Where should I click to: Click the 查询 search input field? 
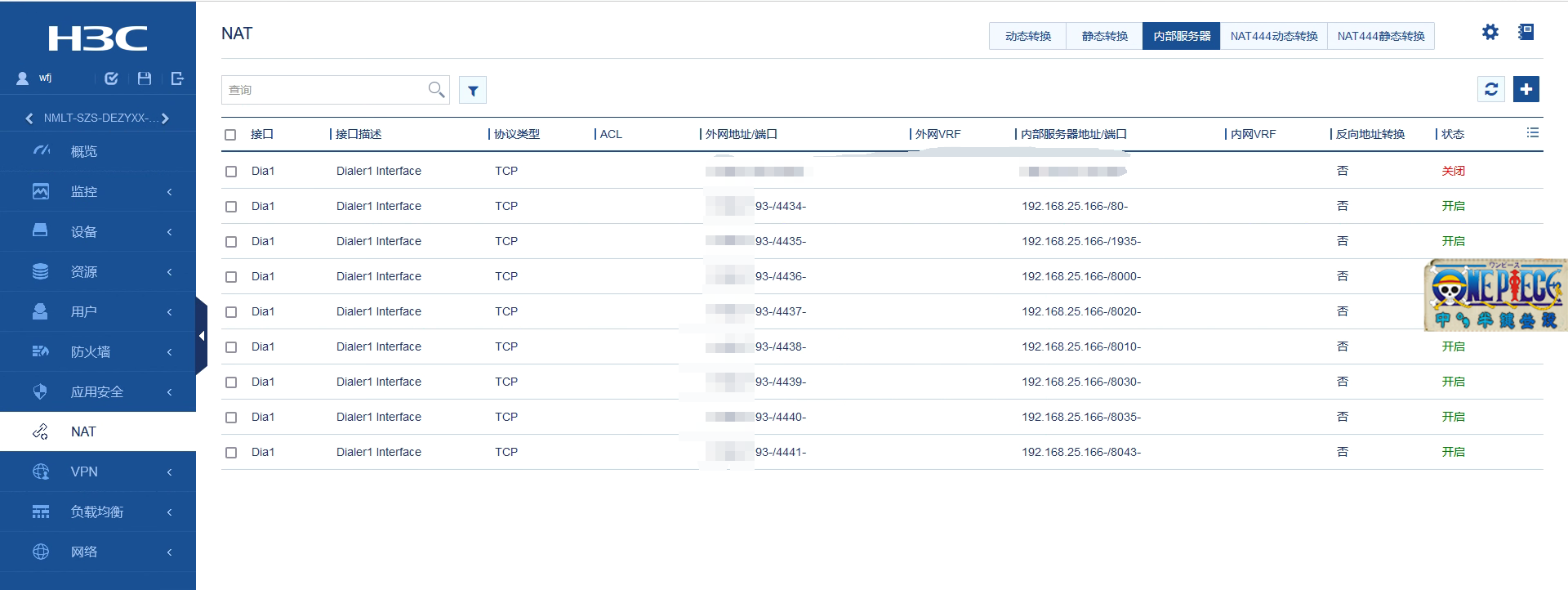[x=323, y=90]
